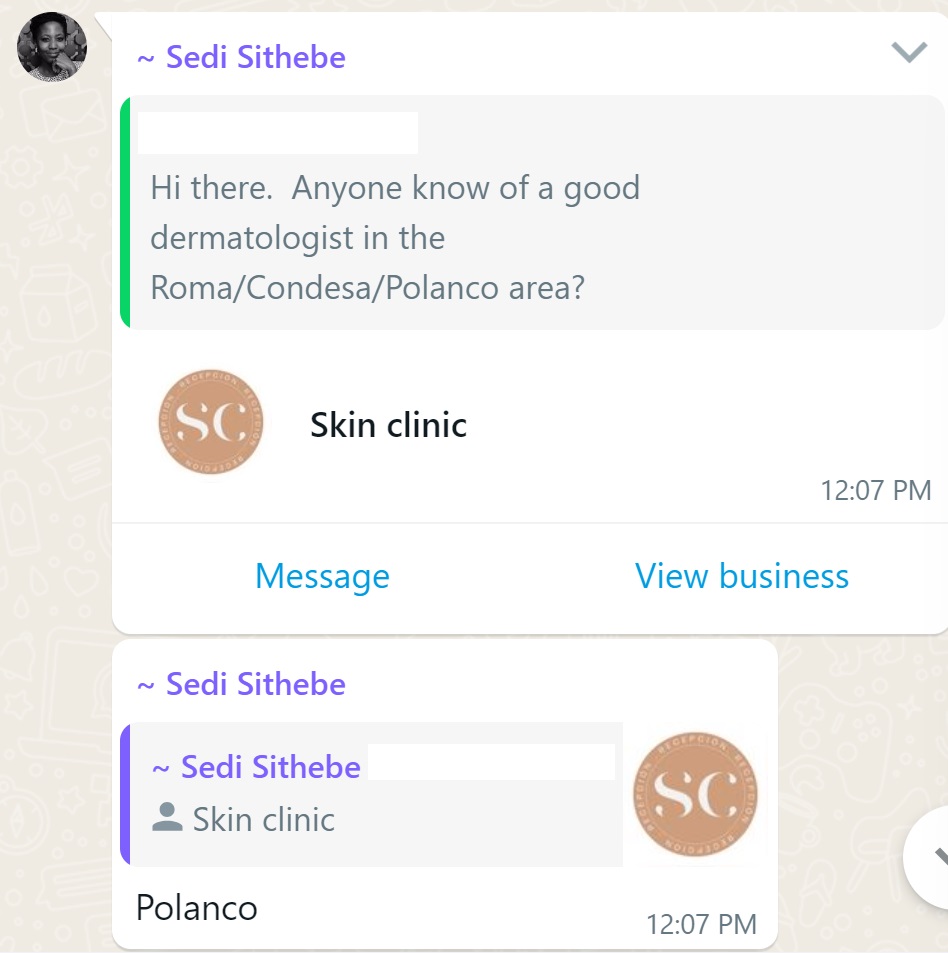Image resolution: width=948 pixels, height=953 pixels.
Task: Click the quoted Skin clinic contact reply
Action: coord(371,794)
